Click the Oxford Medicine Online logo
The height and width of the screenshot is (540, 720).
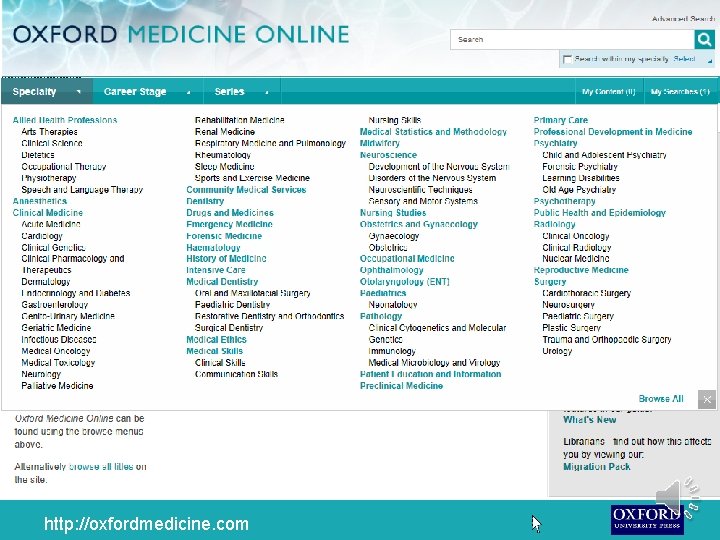click(181, 35)
